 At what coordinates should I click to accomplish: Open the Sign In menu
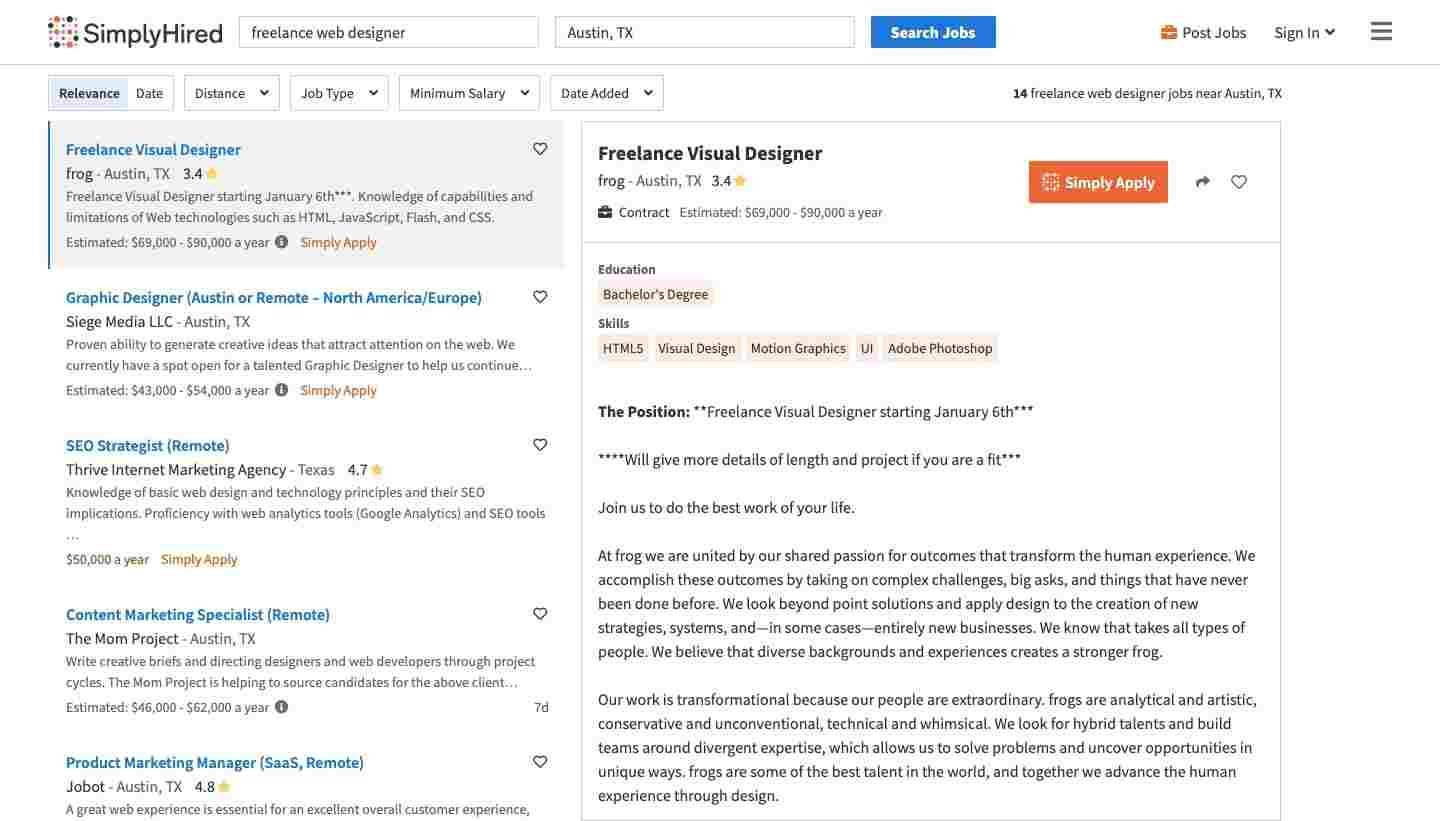click(1305, 32)
